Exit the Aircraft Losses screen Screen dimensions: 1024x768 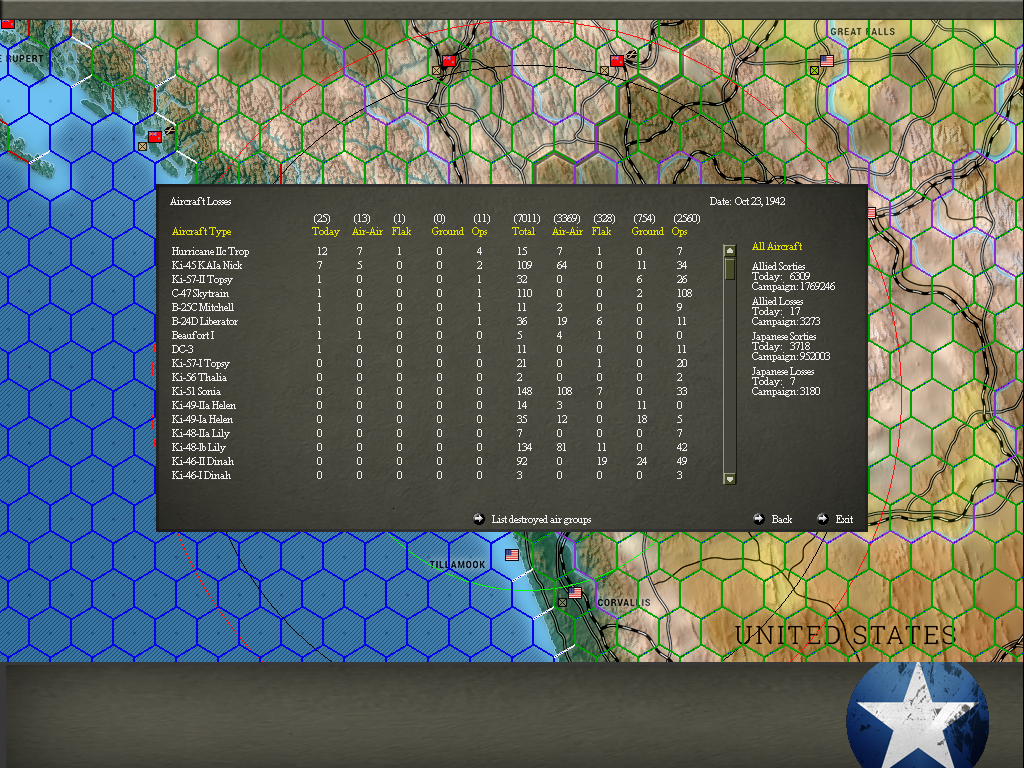point(844,519)
